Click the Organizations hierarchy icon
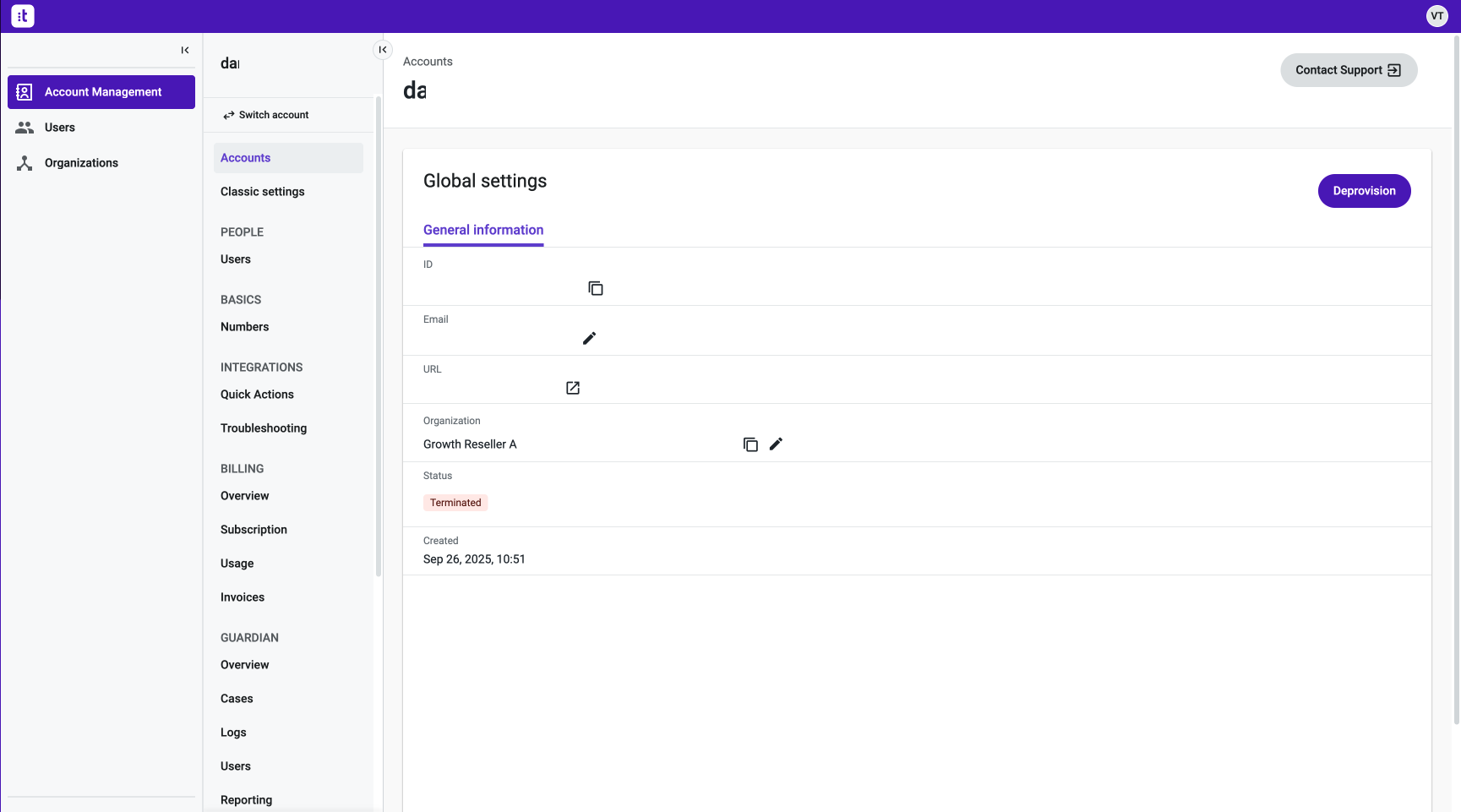Image resolution: width=1461 pixels, height=812 pixels. coord(25,163)
